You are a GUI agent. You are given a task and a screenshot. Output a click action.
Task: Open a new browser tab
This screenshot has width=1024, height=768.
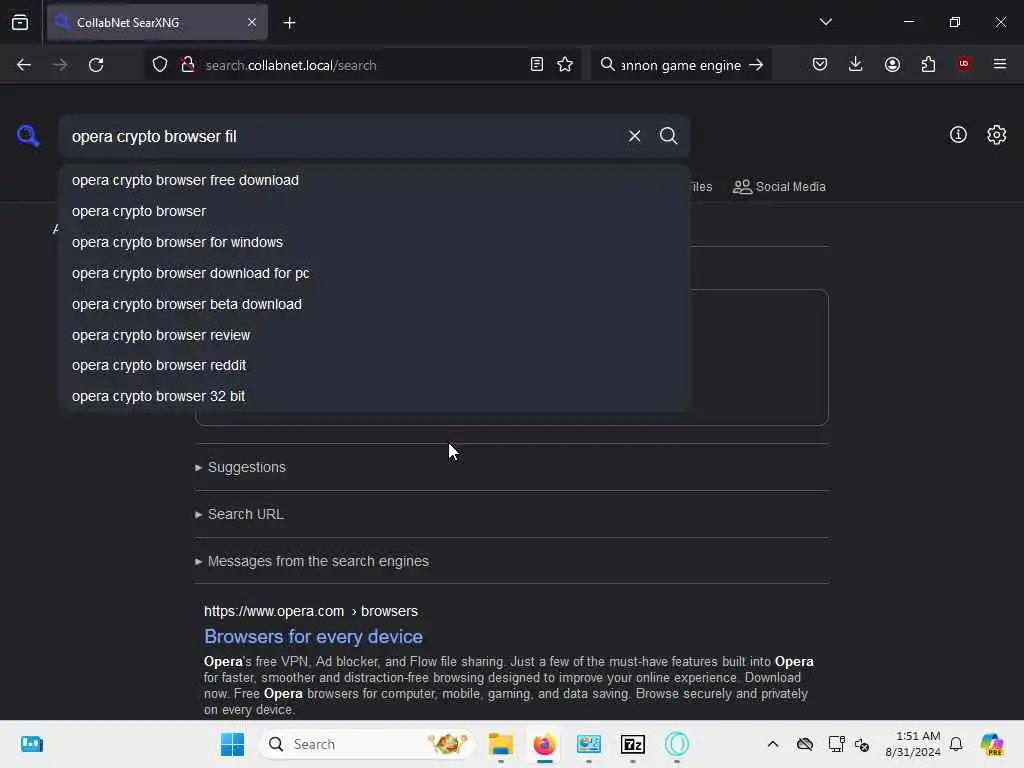[x=289, y=23]
